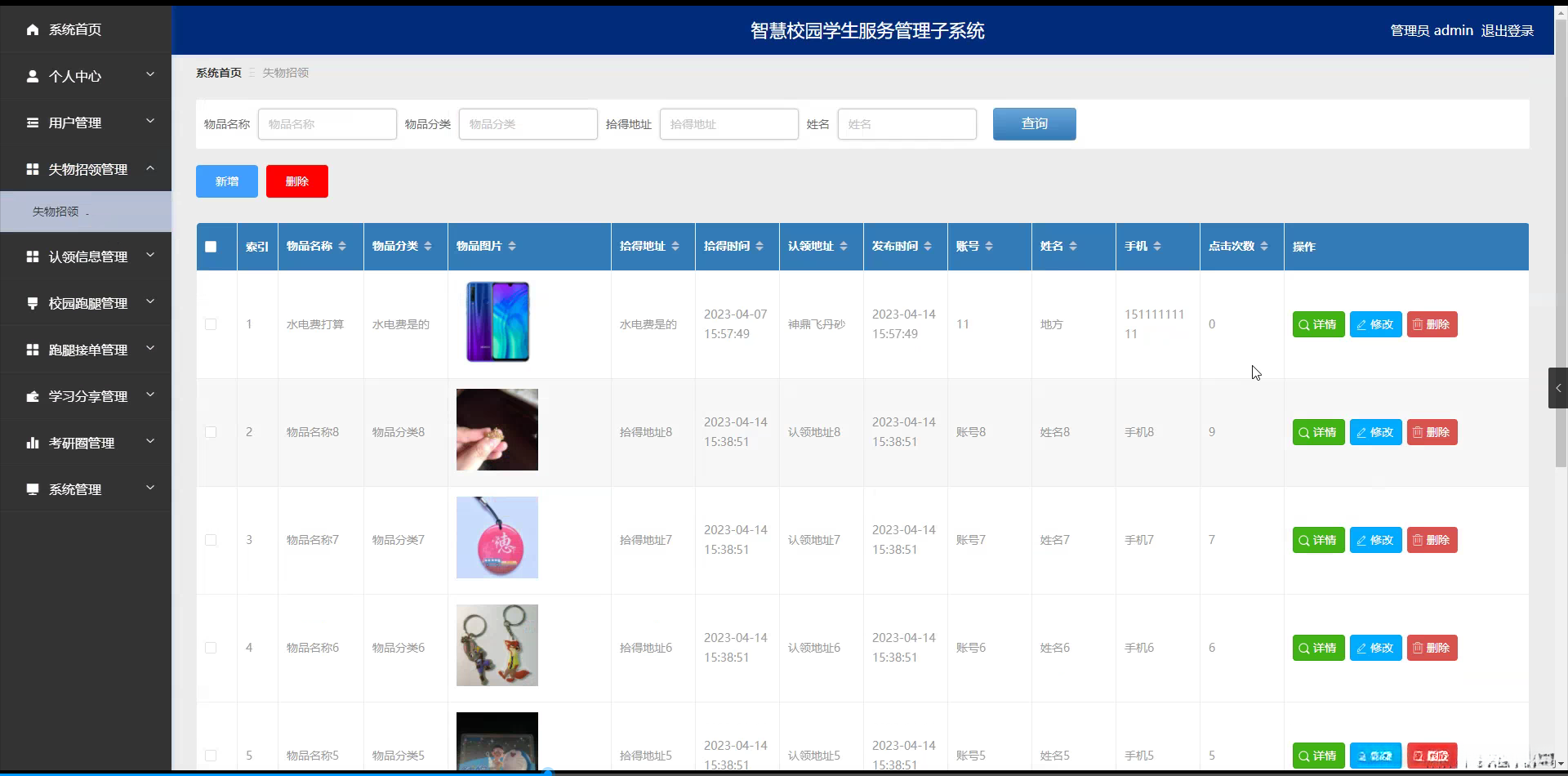
Task: Open the 个人中心 sidebar menu
Action: point(86,77)
